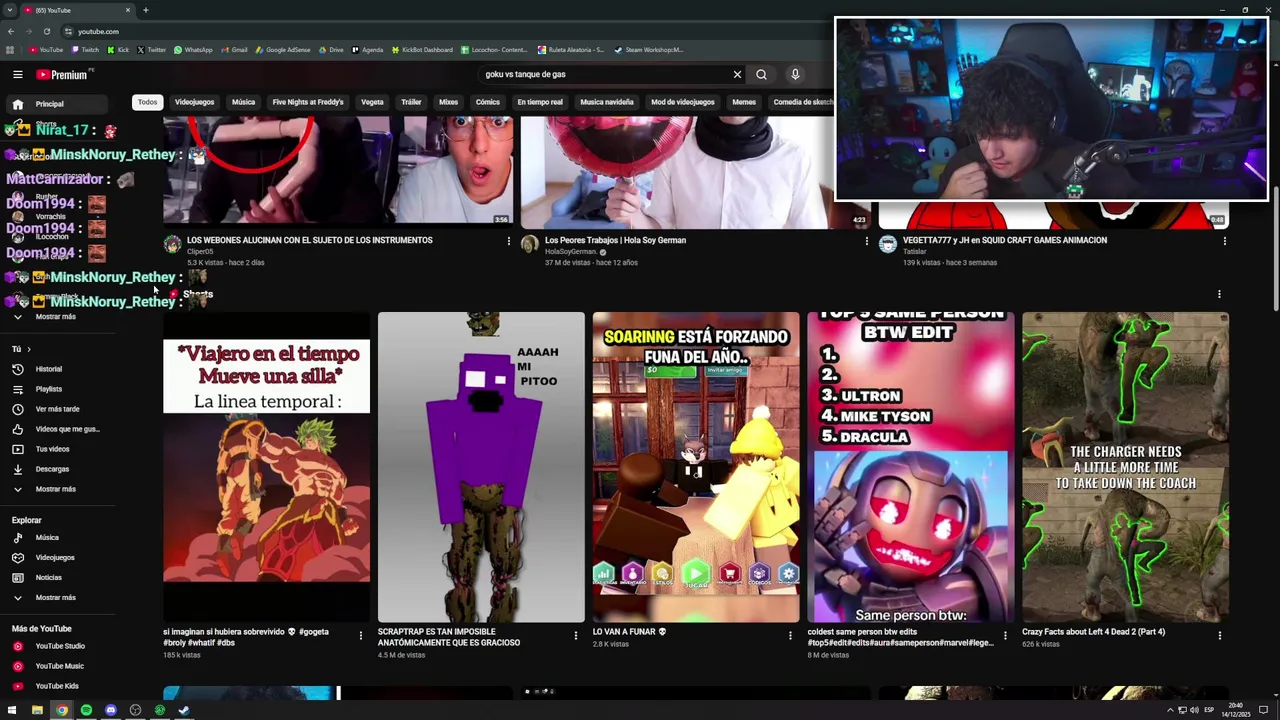The height and width of the screenshot is (720, 1280).
Task: Select the En tiempo real chip
Action: pos(540,102)
